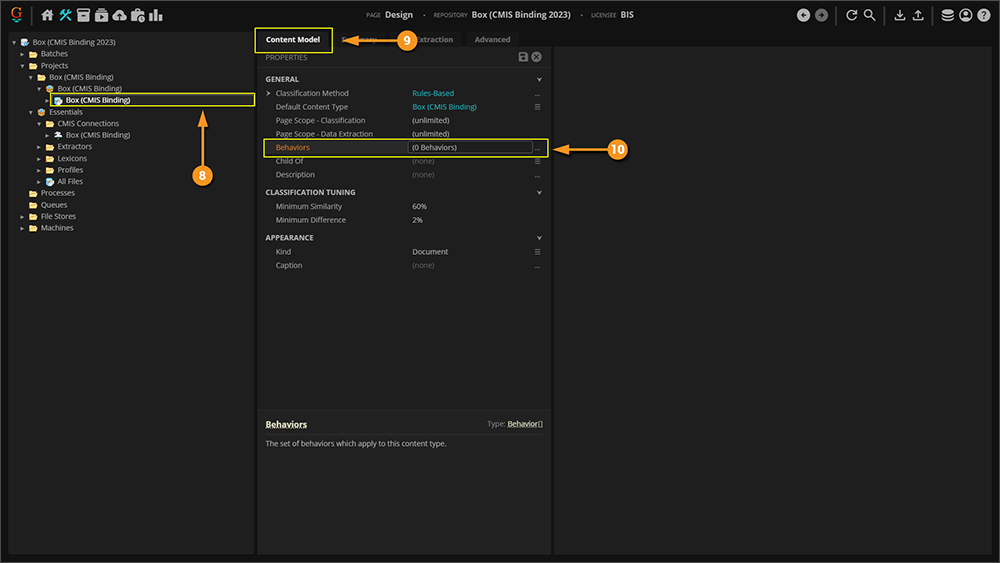This screenshot has height=563, width=1000.
Task: Save properties with the floppy disk icon
Action: click(x=523, y=58)
